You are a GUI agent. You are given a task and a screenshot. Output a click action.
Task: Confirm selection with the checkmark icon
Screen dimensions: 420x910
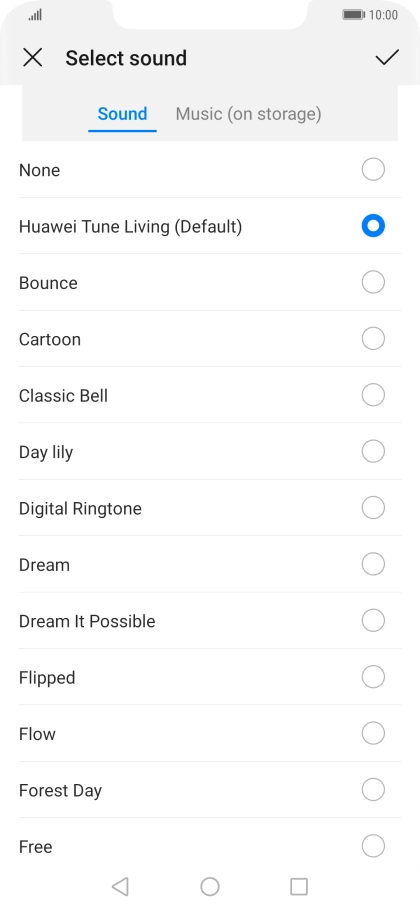(387, 57)
